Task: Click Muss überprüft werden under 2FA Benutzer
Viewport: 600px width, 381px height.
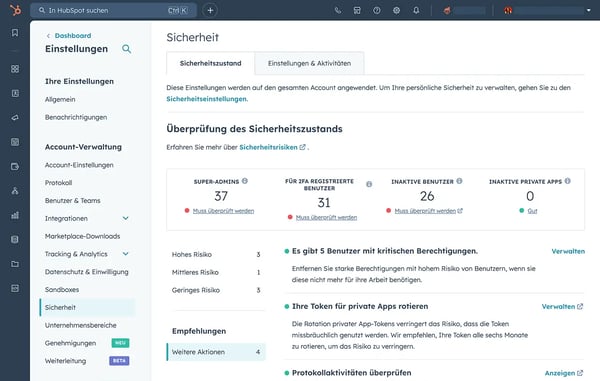Action: (326, 217)
